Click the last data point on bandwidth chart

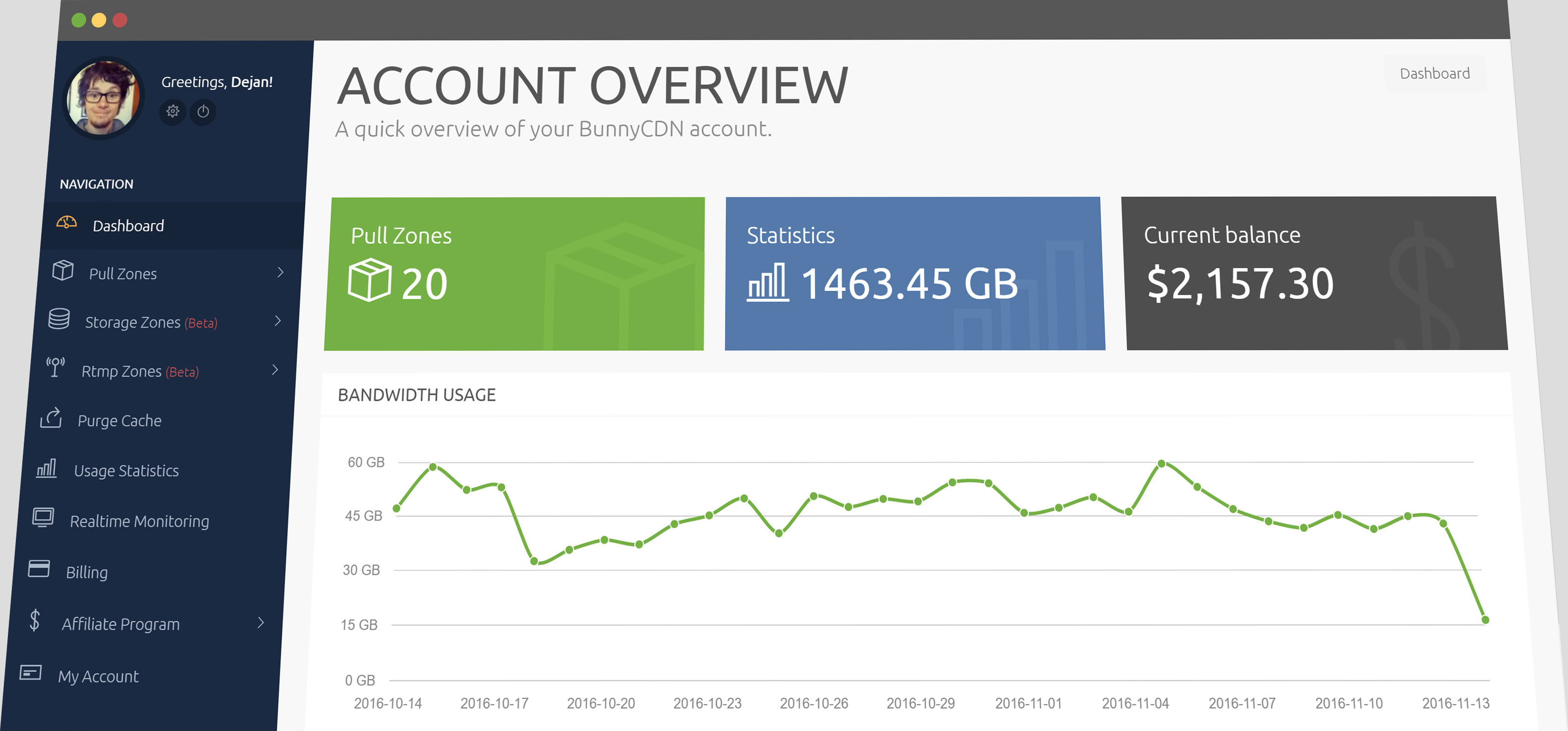click(x=1485, y=619)
